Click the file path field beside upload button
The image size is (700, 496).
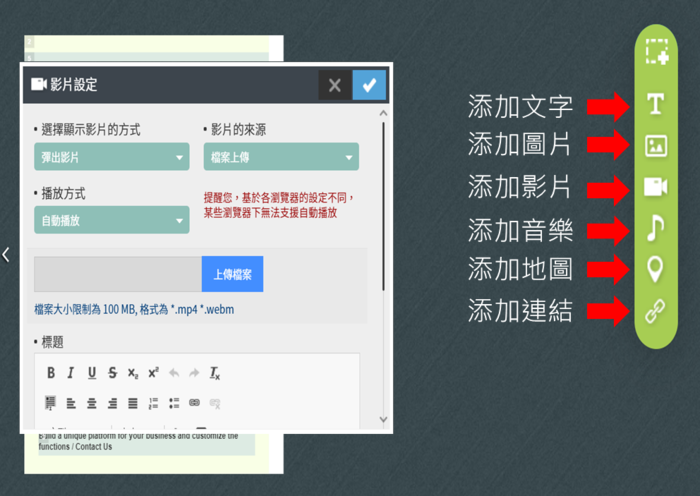118,274
